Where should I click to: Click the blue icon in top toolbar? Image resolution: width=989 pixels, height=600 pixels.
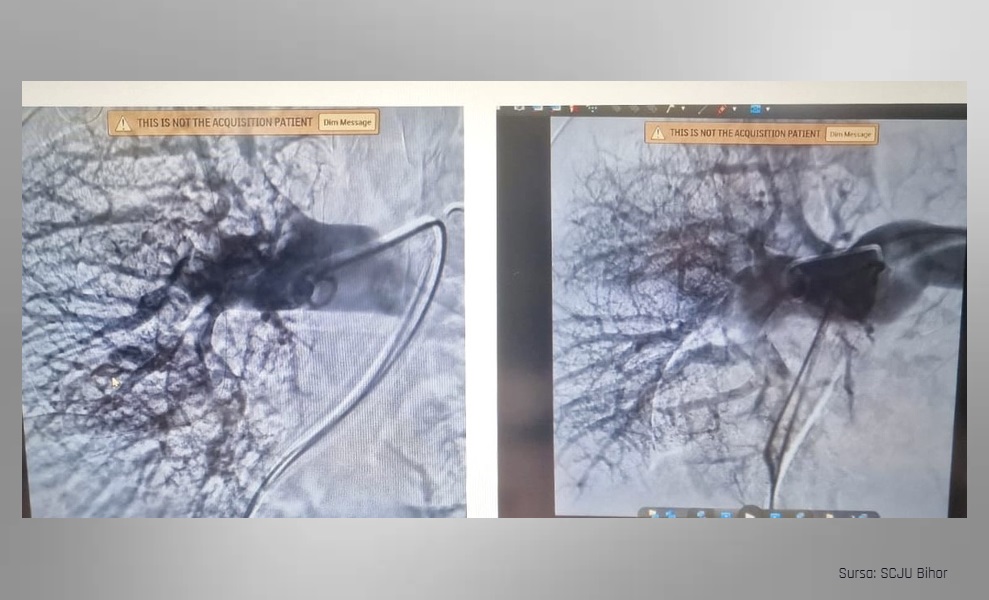(x=755, y=109)
